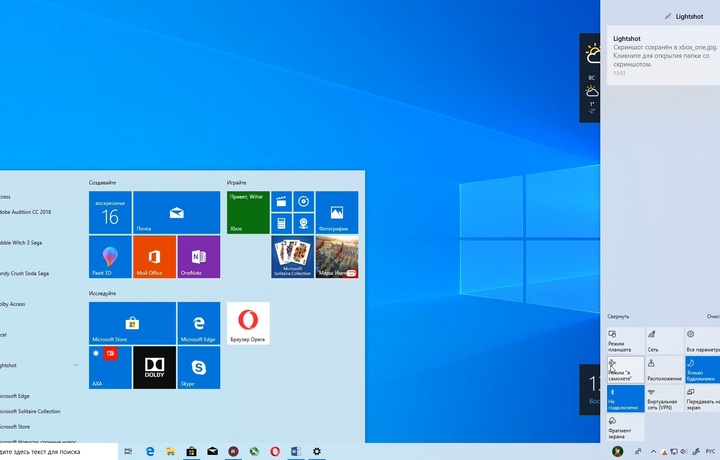The image size is (720, 460).
Task: Launch the Paint 3D tile
Action: click(x=110, y=257)
